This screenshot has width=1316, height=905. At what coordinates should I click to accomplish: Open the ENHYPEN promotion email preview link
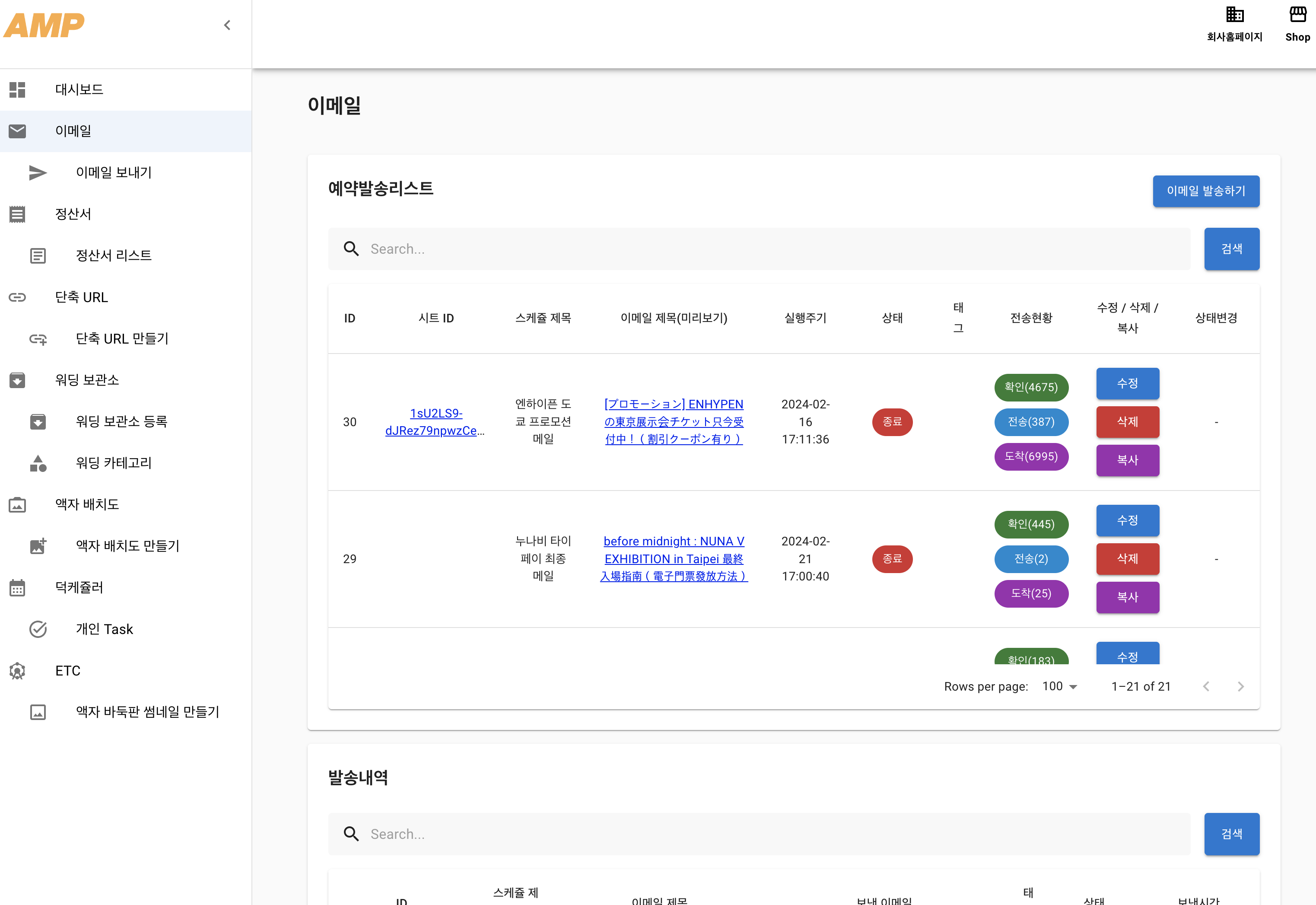674,421
